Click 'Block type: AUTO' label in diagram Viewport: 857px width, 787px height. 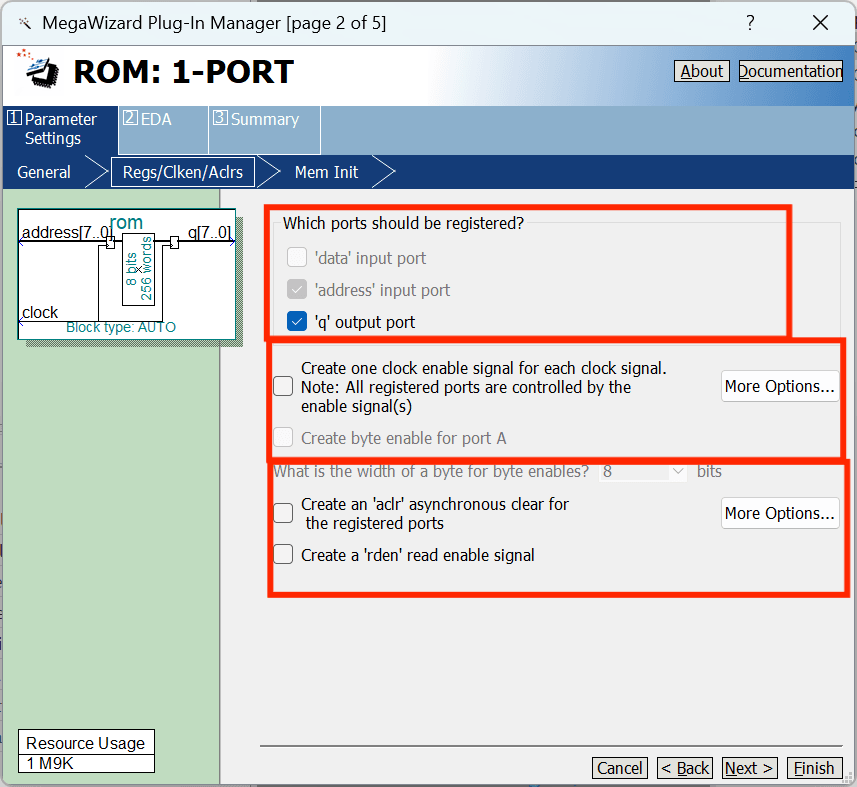click(x=121, y=327)
